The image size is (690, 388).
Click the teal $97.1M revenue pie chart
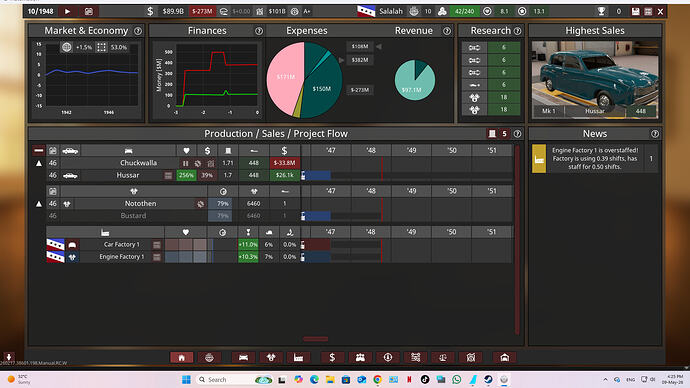point(415,80)
